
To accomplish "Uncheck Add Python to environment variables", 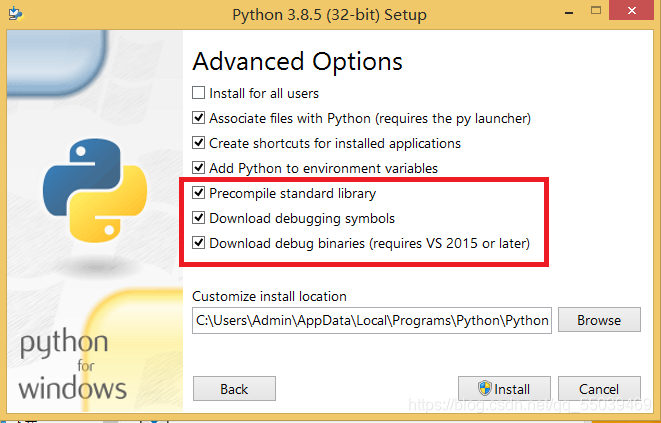I will pos(199,168).
